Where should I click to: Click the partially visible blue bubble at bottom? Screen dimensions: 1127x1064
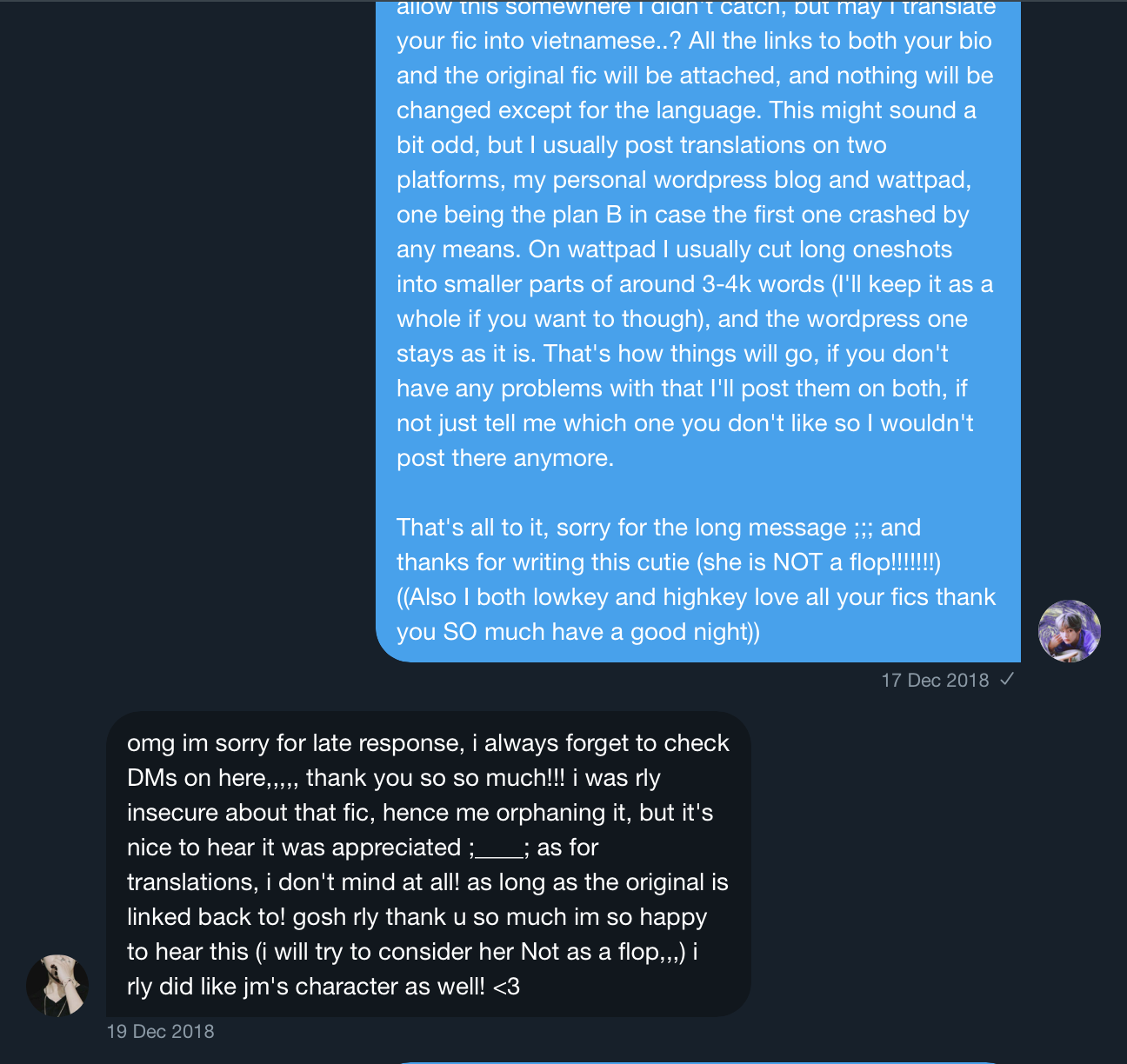(698, 1061)
